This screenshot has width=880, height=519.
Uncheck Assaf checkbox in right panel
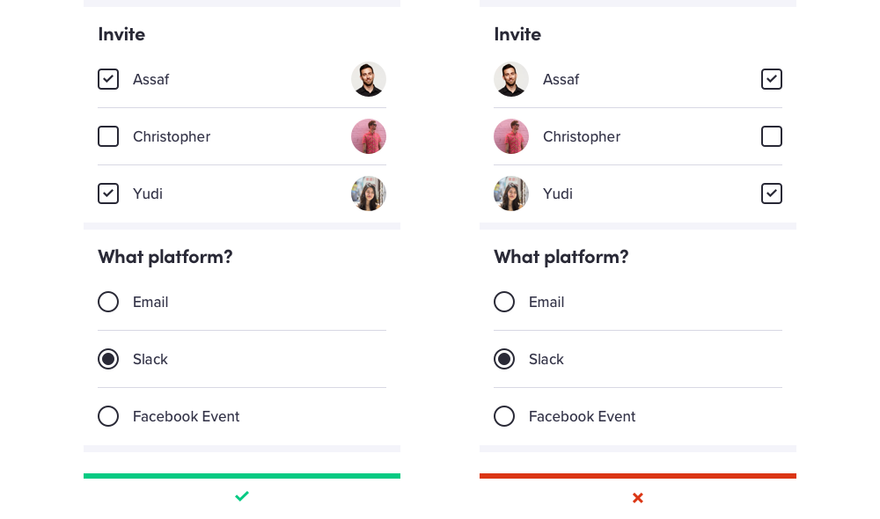click(771, 79)
